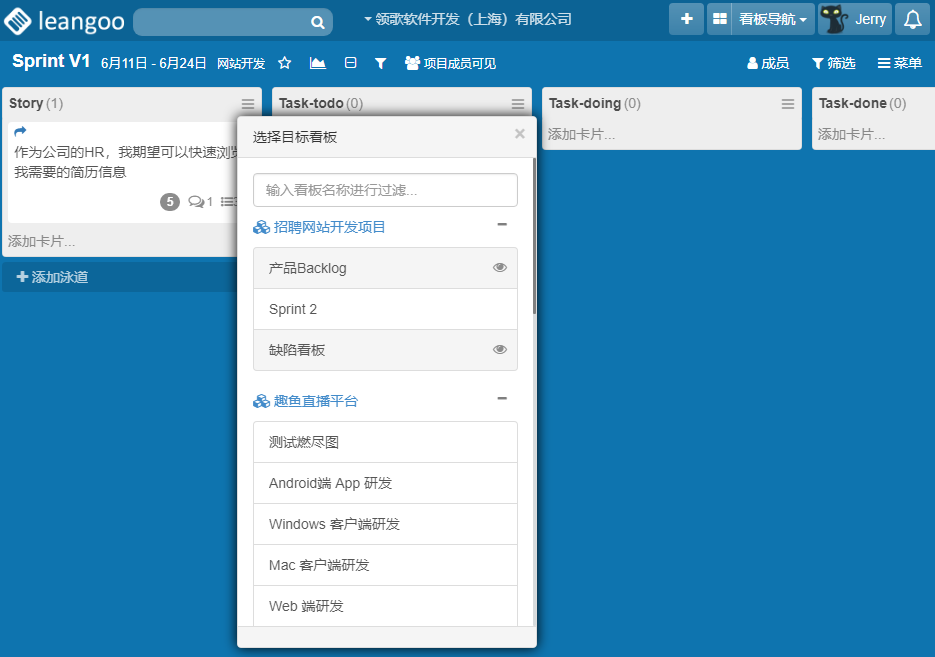The image size is (935, 657).
Task: Open the burndown chart icon
Action: [318, 63]
